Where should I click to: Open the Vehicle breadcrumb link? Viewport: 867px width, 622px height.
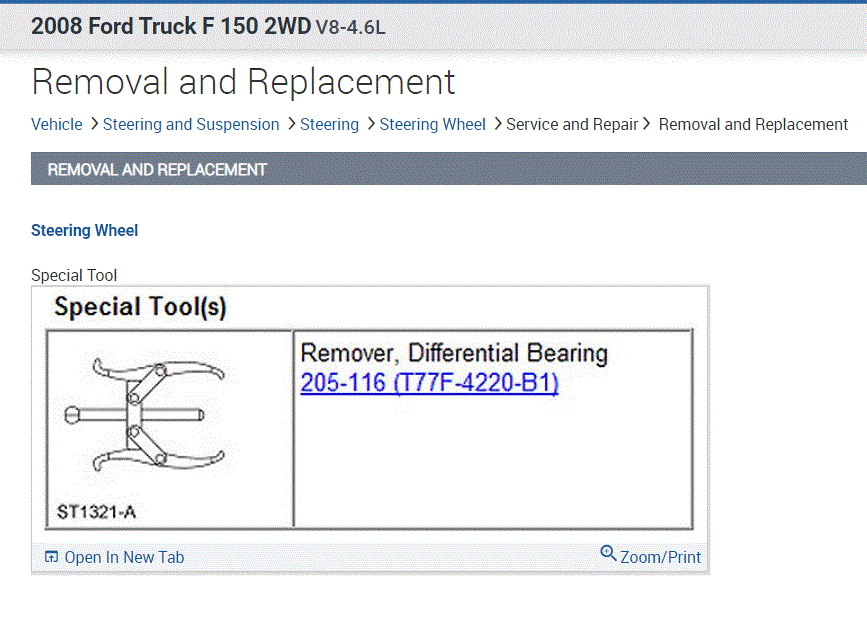56,124
